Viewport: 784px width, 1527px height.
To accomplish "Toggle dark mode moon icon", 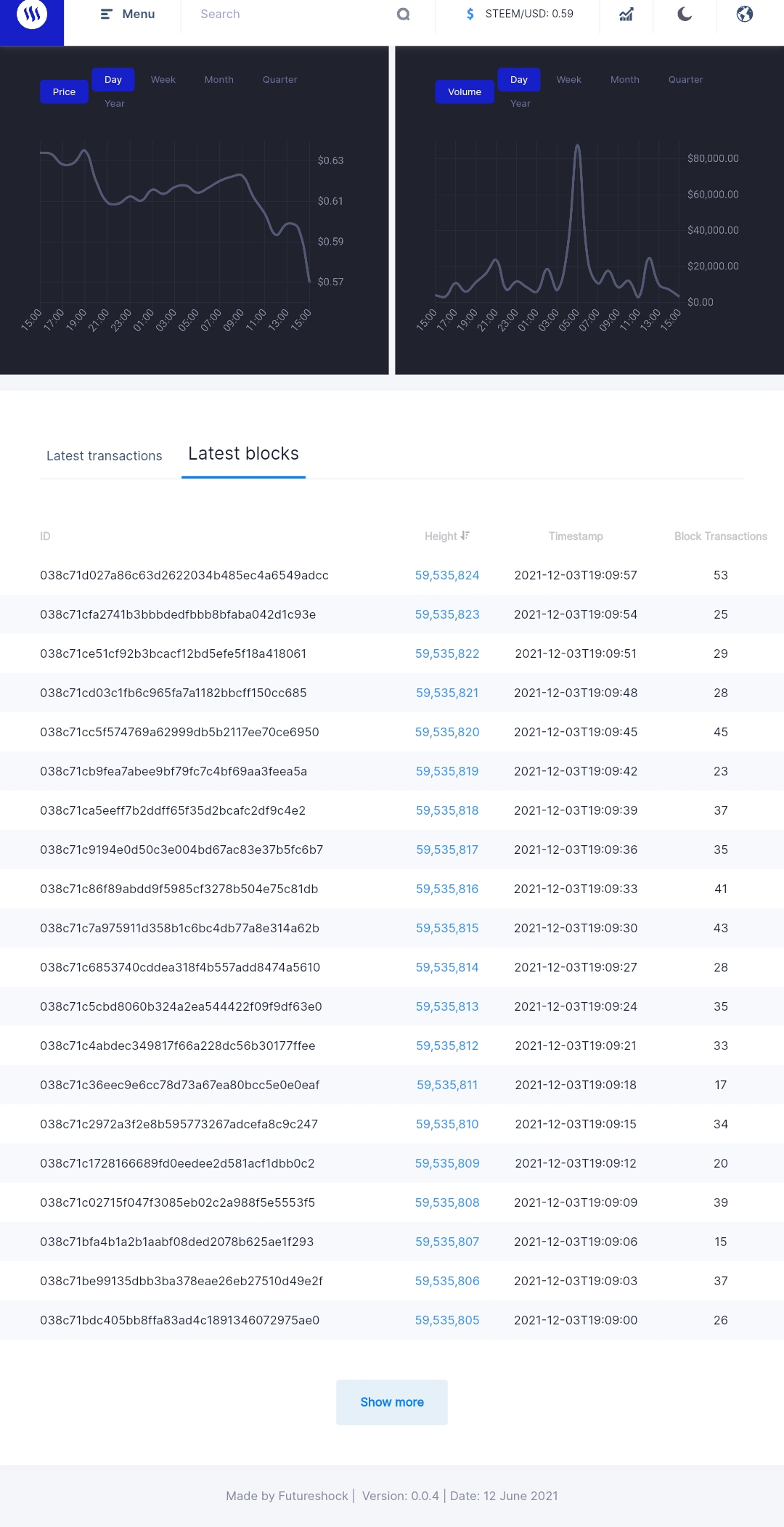I will [x=685, y=14].
